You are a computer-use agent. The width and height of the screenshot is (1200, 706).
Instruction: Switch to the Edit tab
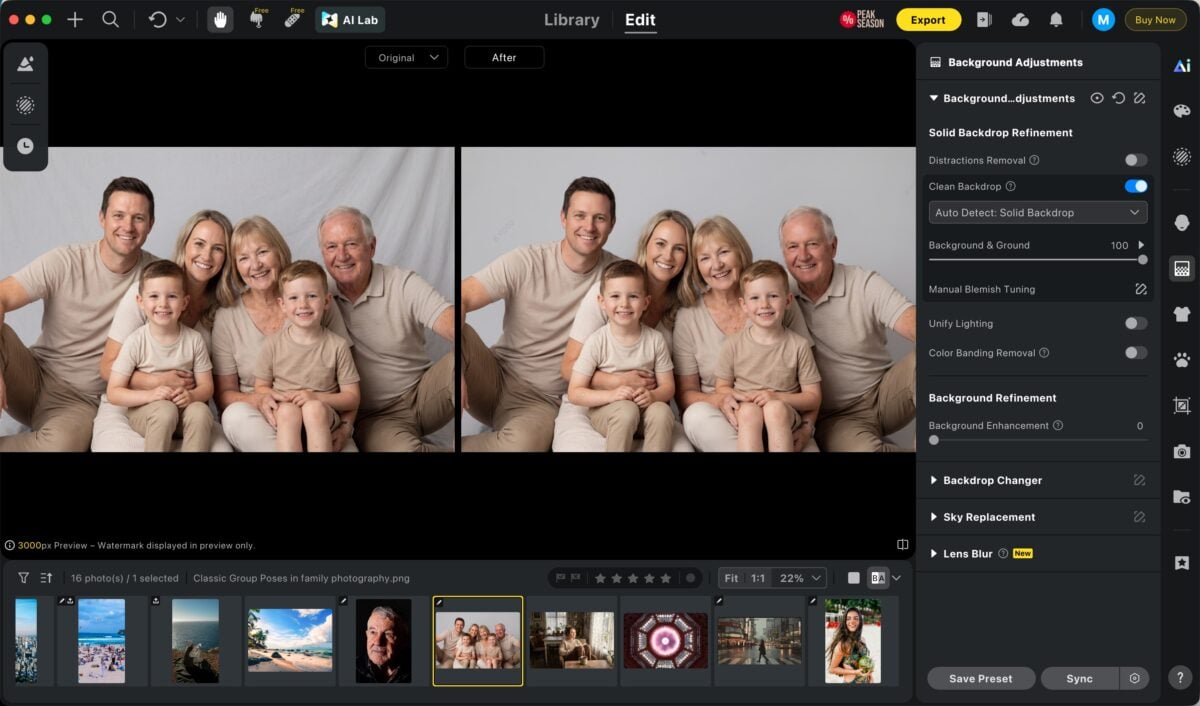640,19
